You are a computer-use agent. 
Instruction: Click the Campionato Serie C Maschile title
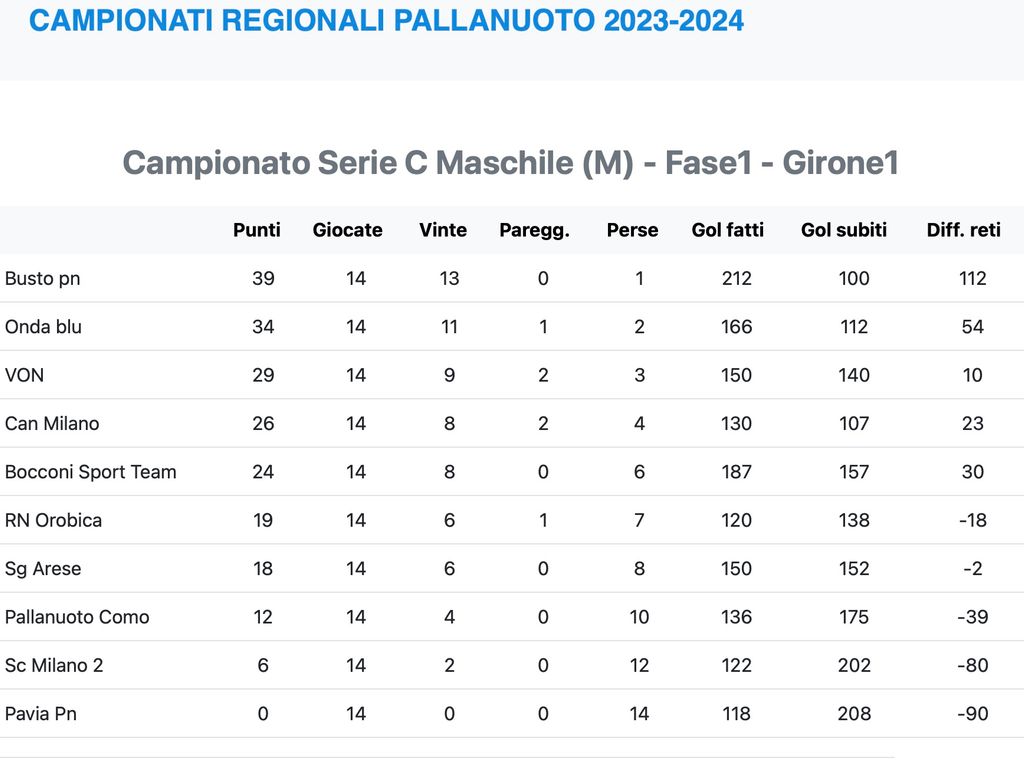click(510, 163)
